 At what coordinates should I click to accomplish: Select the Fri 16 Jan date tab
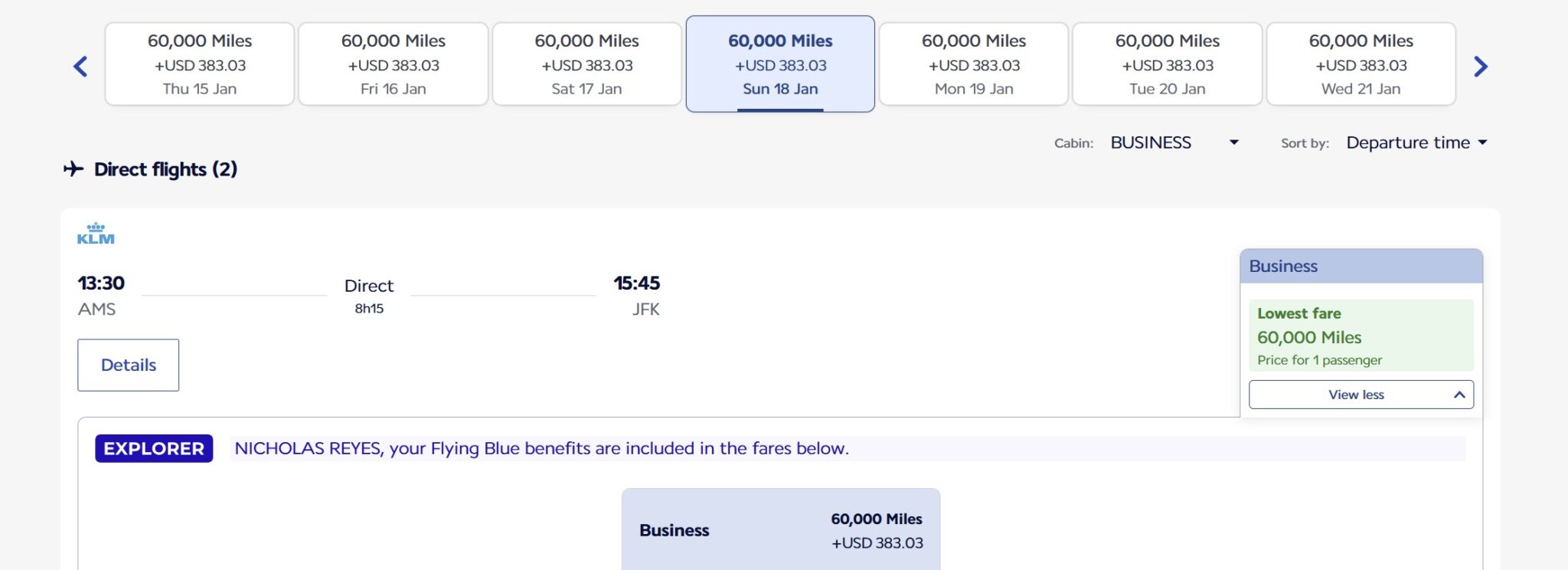pyautogui.click(x=394, y=64)
